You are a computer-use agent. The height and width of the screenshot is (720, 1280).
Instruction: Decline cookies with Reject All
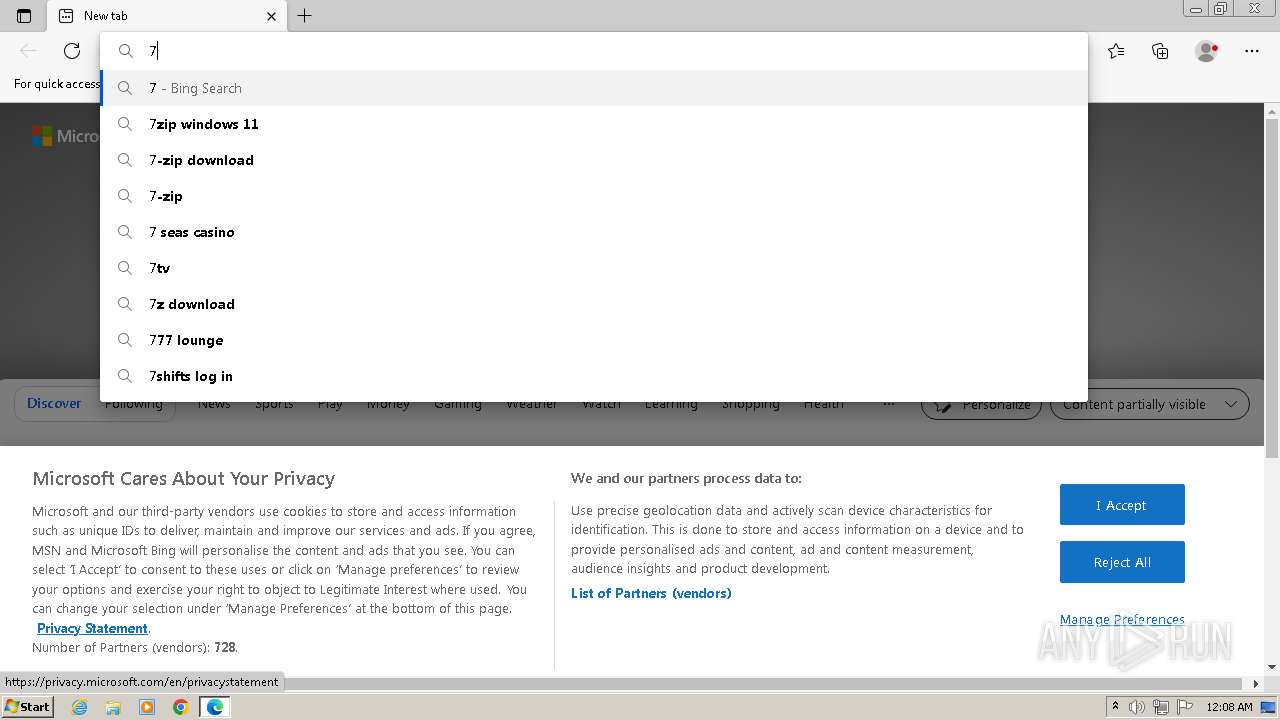tap(1122, 562)
